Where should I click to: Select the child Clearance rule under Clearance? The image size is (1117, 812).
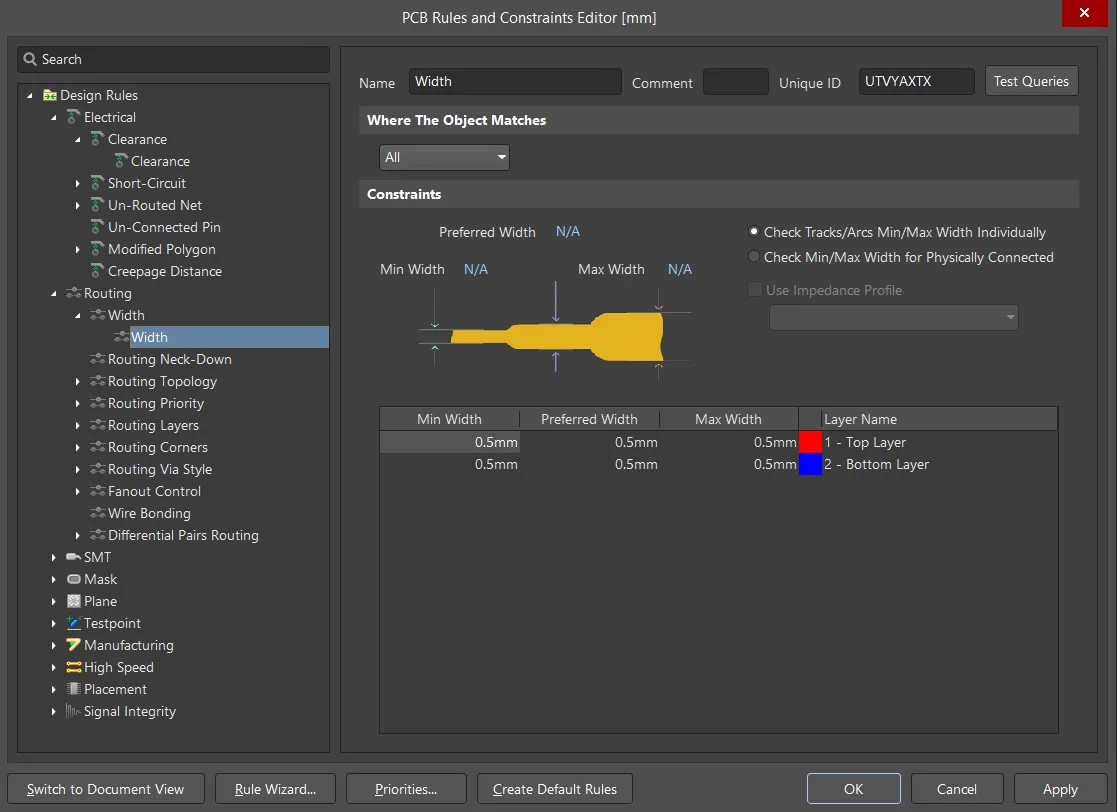[x=160, y=161]
